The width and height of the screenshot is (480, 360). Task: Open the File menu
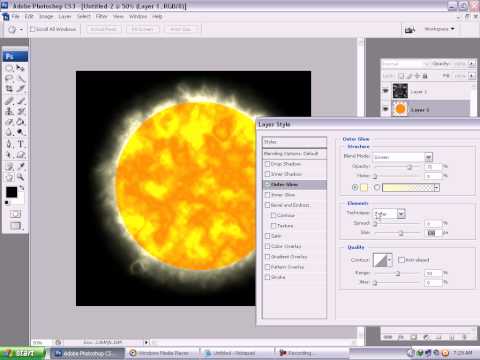coord(15,16)
